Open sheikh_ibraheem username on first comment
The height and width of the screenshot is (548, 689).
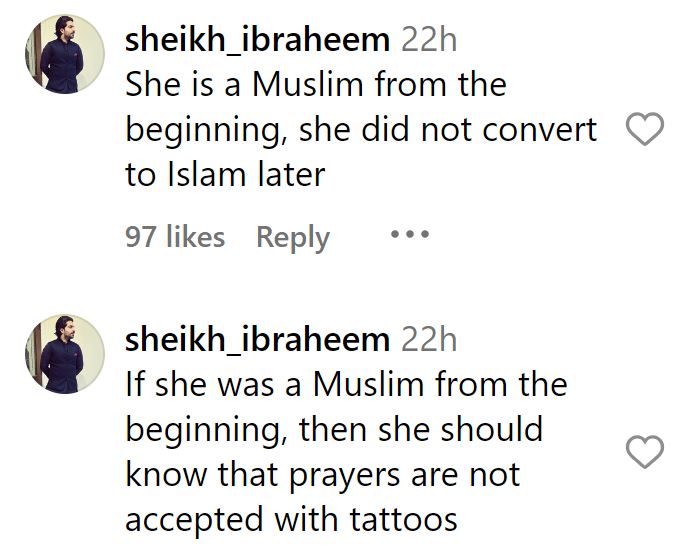click(x=257, y=40)
